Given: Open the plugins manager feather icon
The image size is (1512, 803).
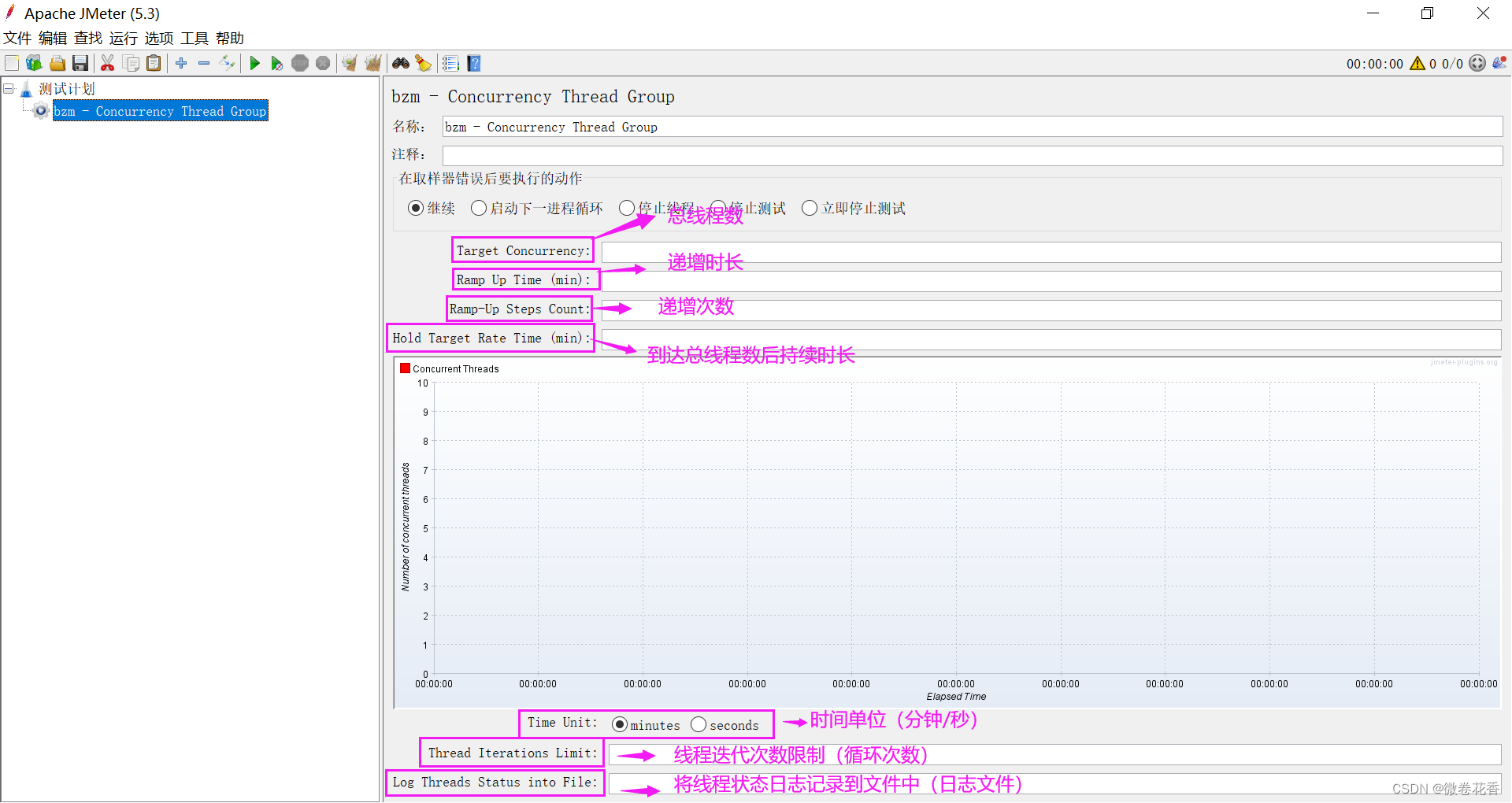Looking at the screenshot, I should point(1499,63).
